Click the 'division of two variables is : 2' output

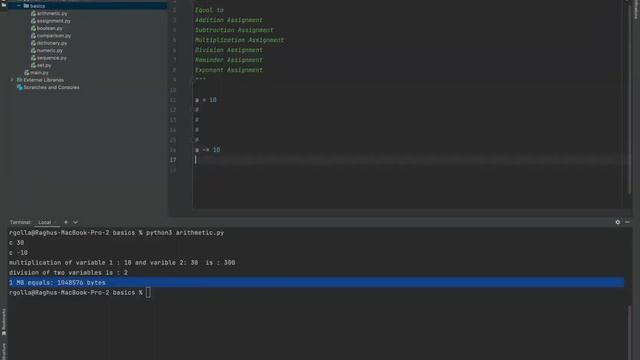[x=68, y=273]
